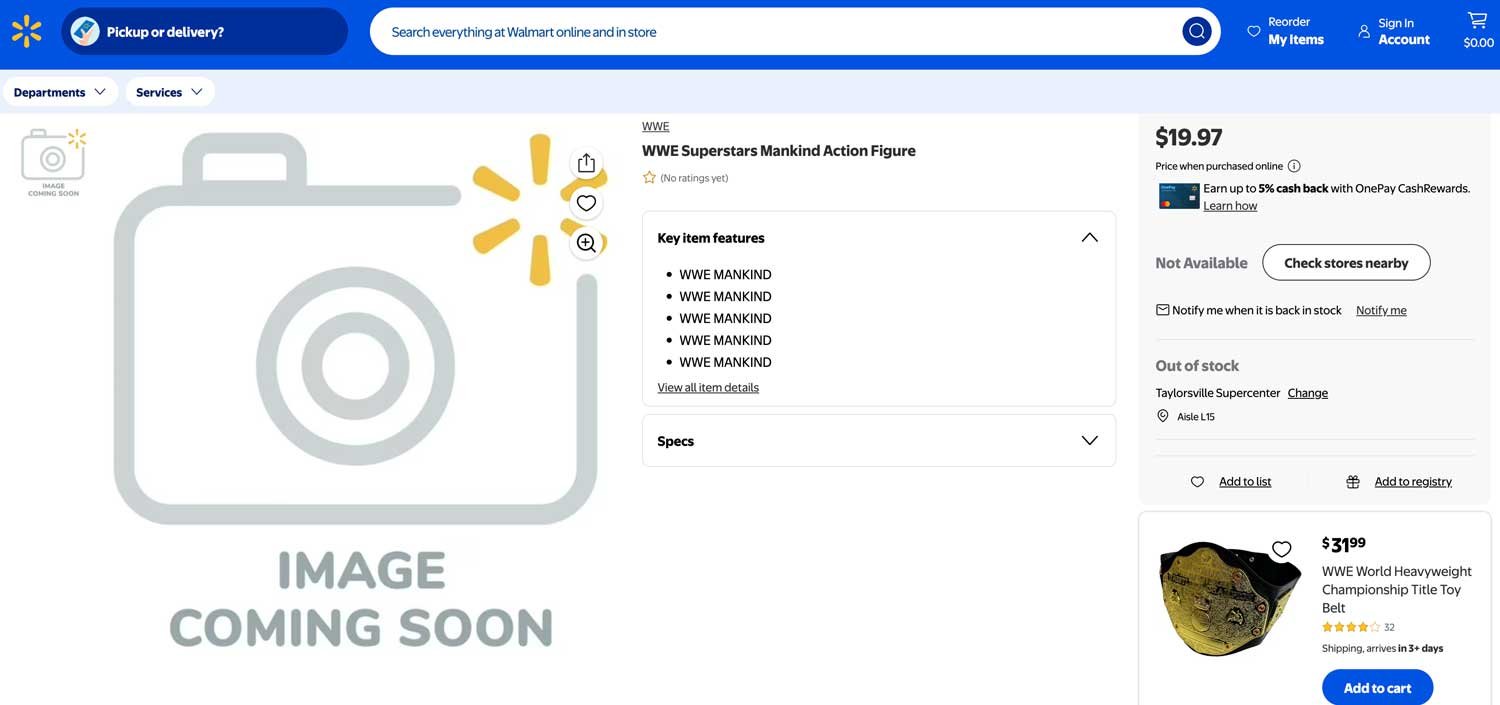Screen dimensions: 1500x705
Task: Toggle favorite heart on product image
Action: [x=586, y=203]
